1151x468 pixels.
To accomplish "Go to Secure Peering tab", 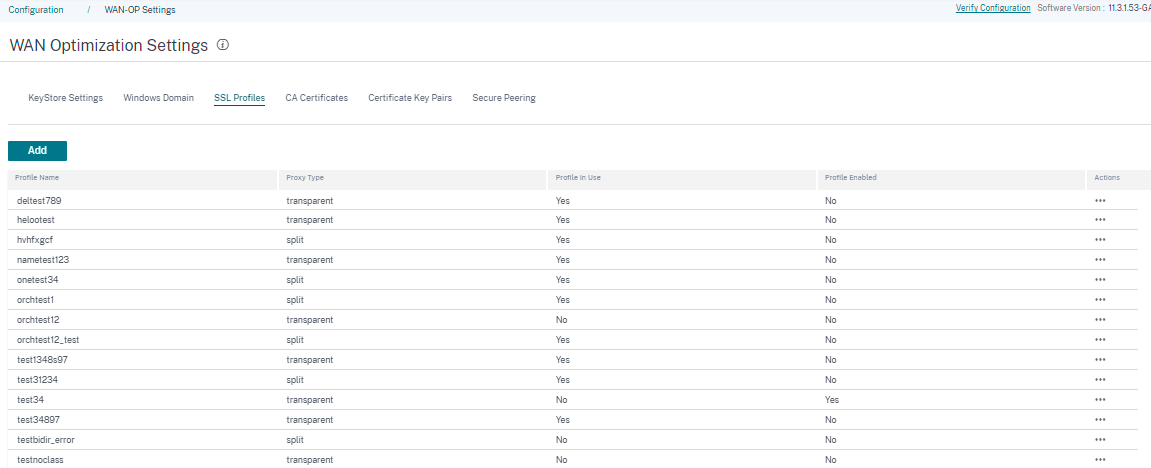I will 504,98.
